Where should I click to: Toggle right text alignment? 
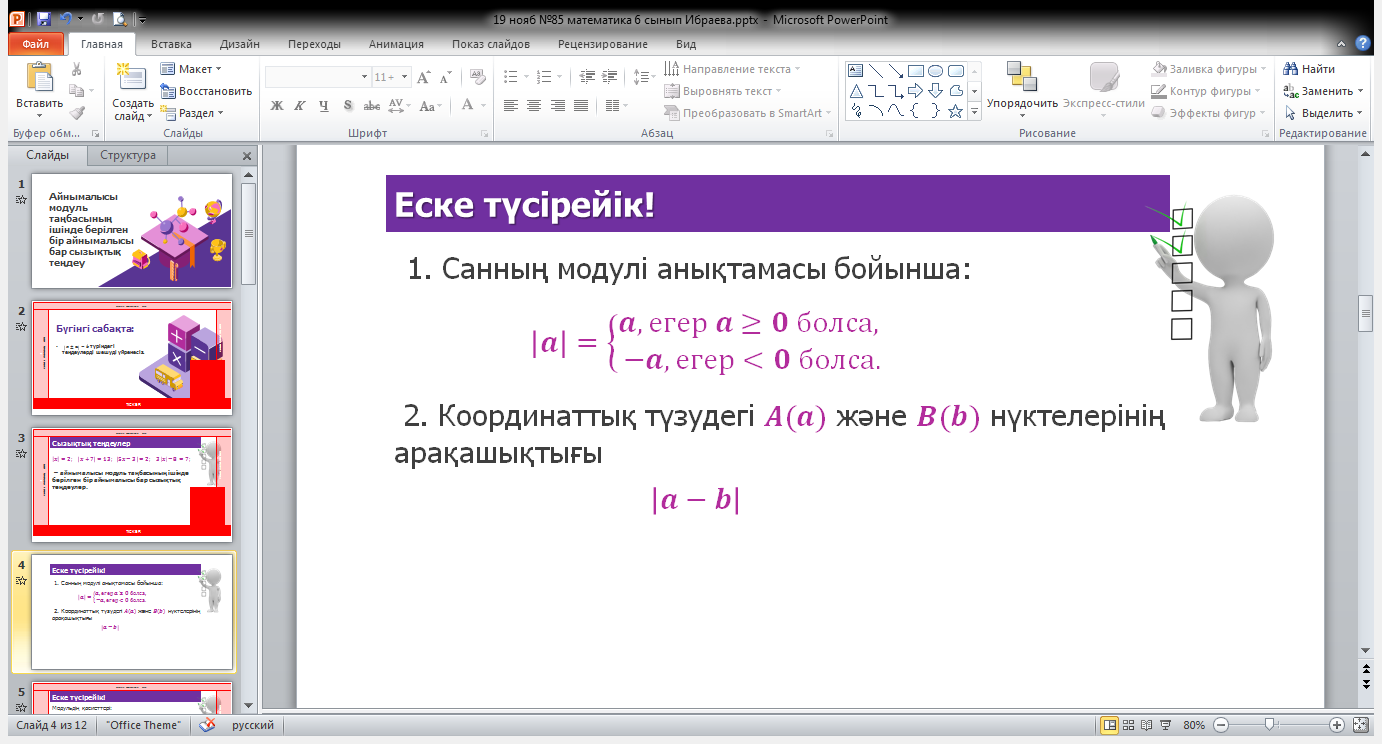click(x=557, y=105)
